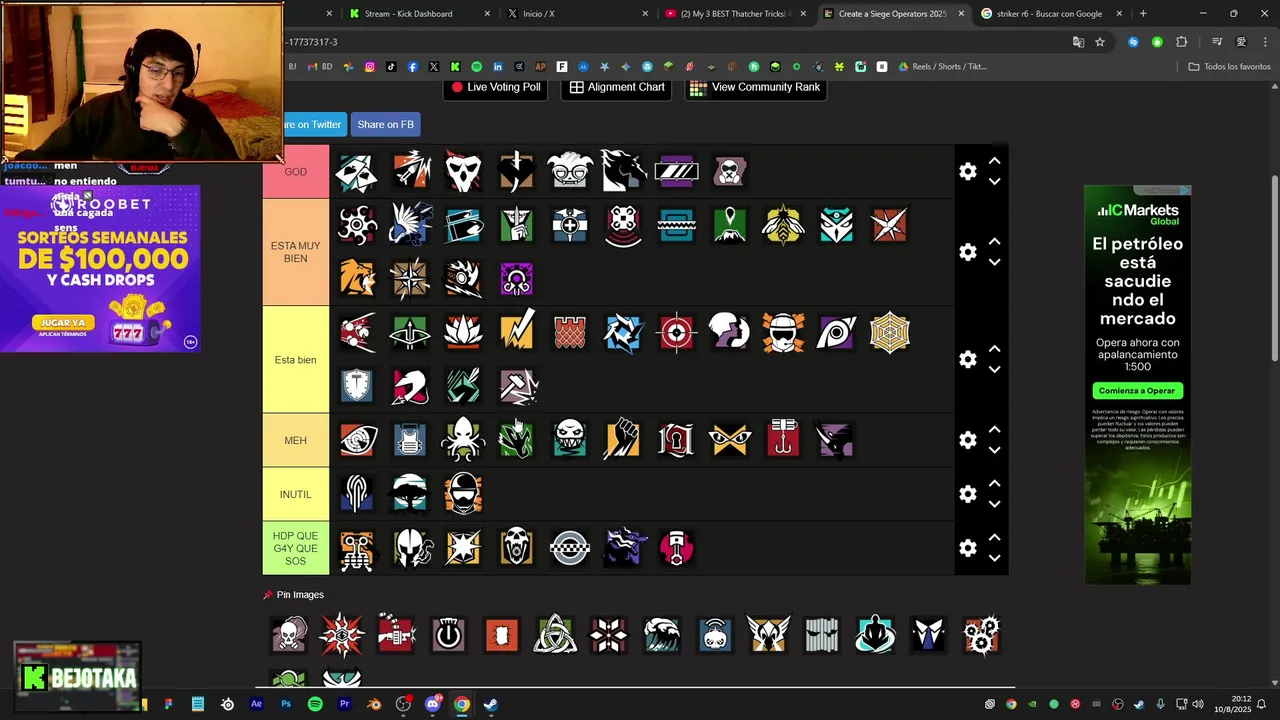1280x720 pixels.
Task: Select the octopus icon in MEH tier
Action: pyautogui.click(x=463, y=440)
